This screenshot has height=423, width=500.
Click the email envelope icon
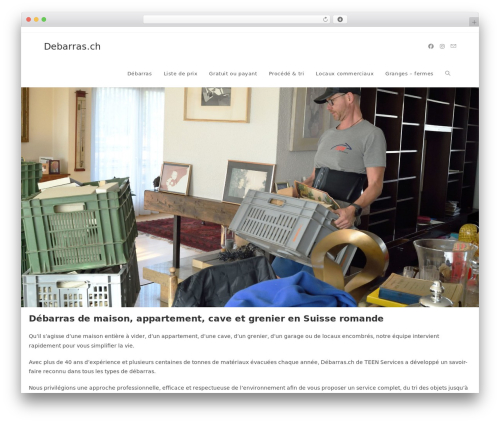coord(453,46)
